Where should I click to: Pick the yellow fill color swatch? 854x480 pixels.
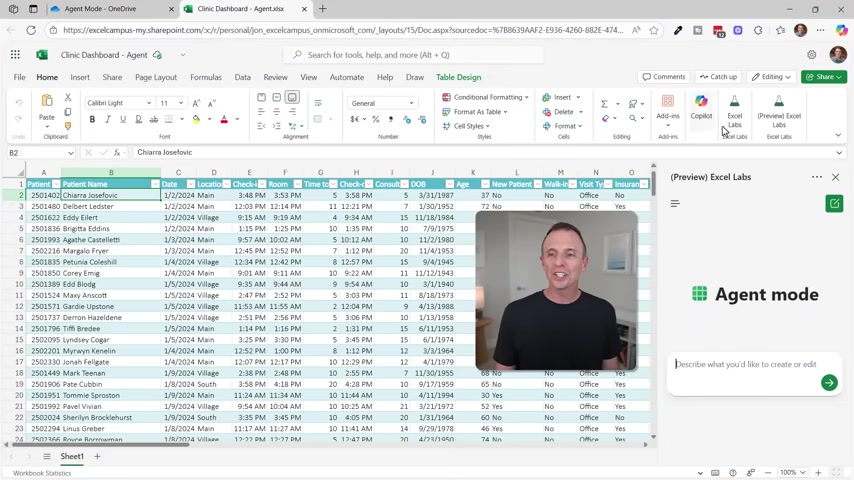pyautogui.click(x=196, y=119)
